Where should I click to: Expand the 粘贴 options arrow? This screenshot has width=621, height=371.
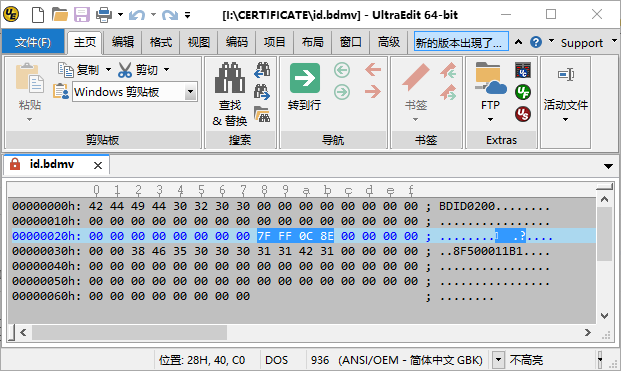pos(29,119)
